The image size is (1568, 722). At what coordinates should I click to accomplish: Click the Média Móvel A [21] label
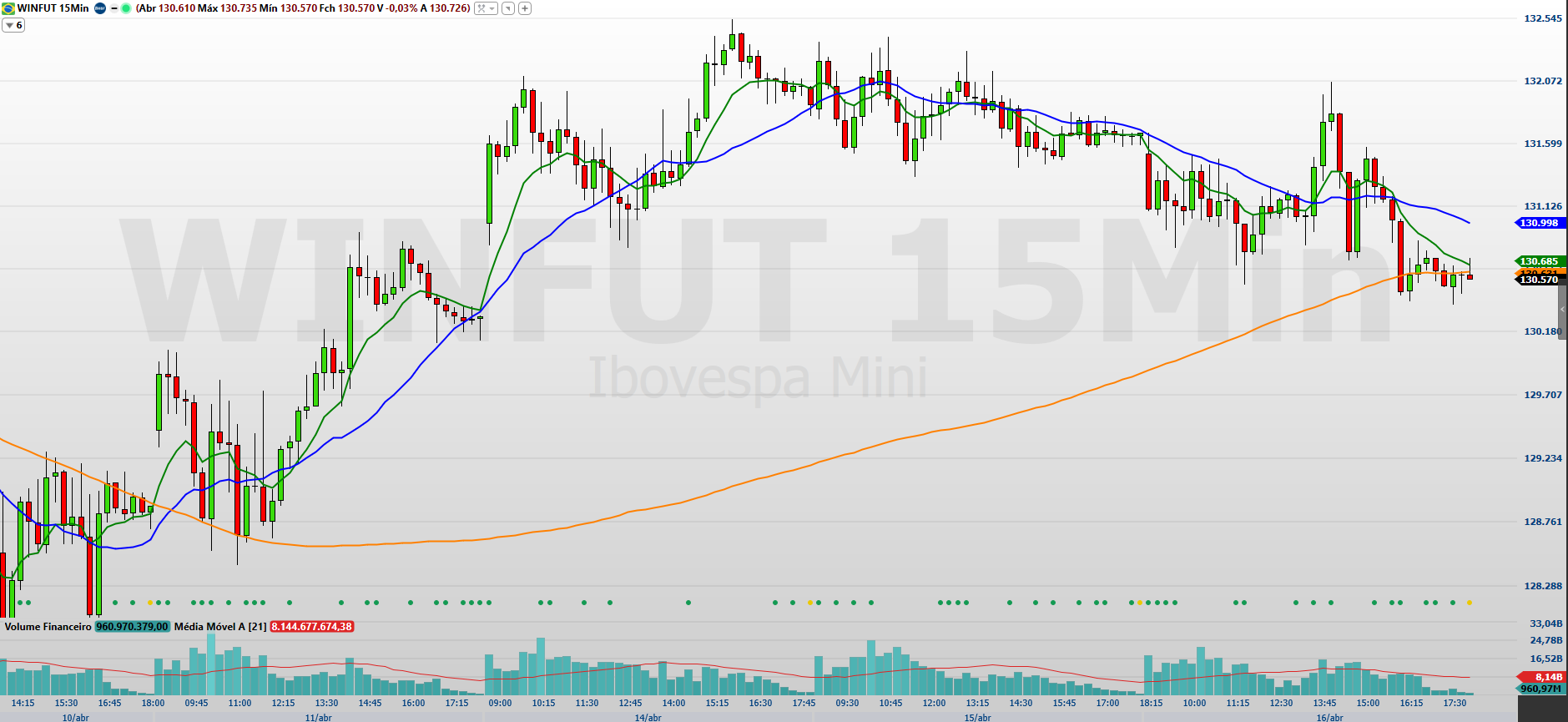tap(220, 627)
